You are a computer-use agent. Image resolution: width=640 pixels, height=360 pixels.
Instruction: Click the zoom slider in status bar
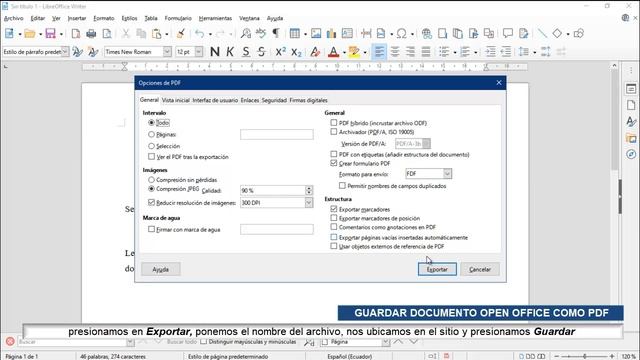[x=584, y=356]
